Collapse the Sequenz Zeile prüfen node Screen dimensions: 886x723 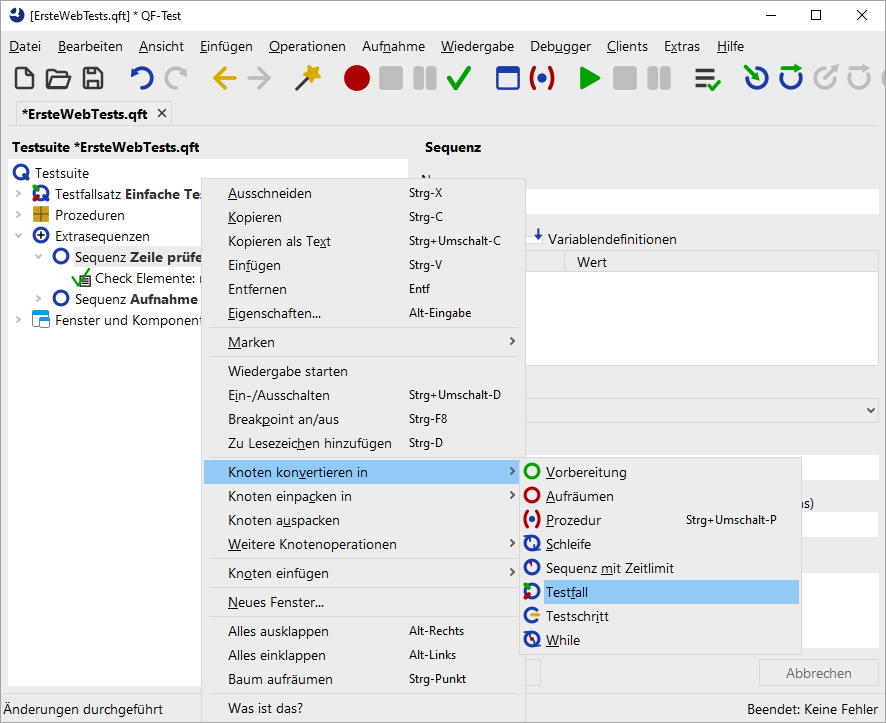[38, 257]
